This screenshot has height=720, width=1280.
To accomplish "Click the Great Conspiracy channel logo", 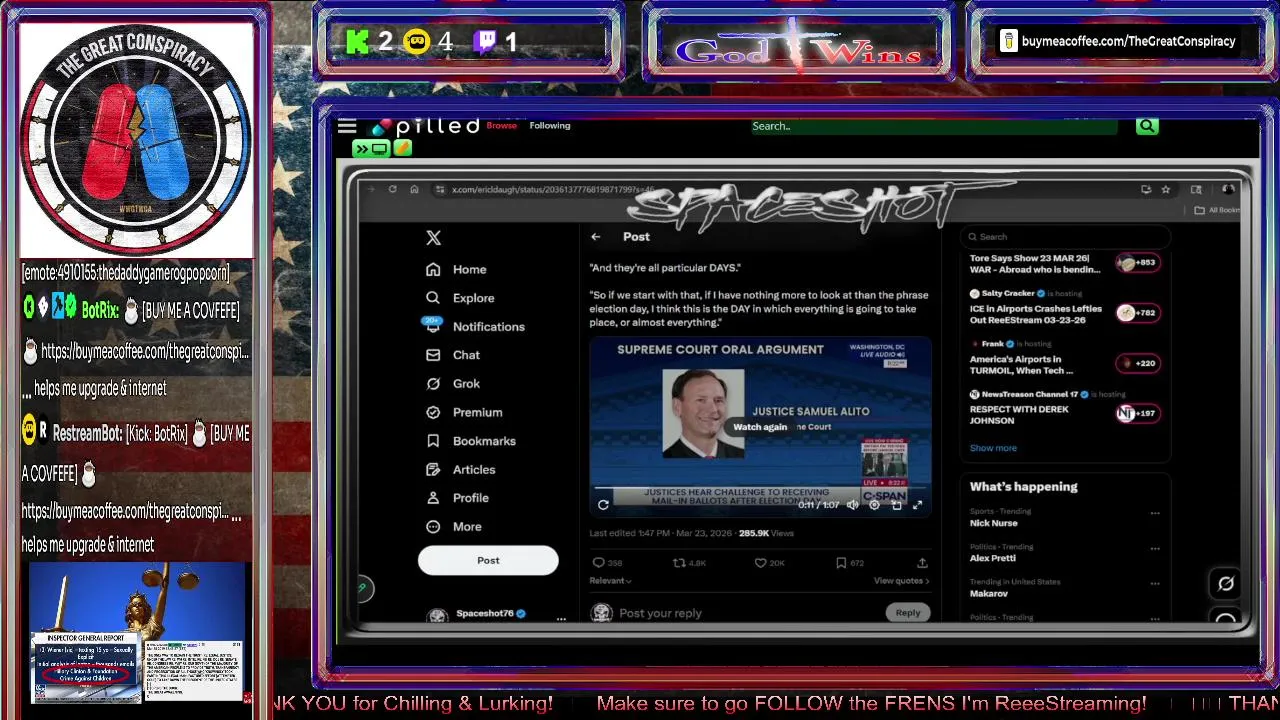I will click(x=136, y=138).
